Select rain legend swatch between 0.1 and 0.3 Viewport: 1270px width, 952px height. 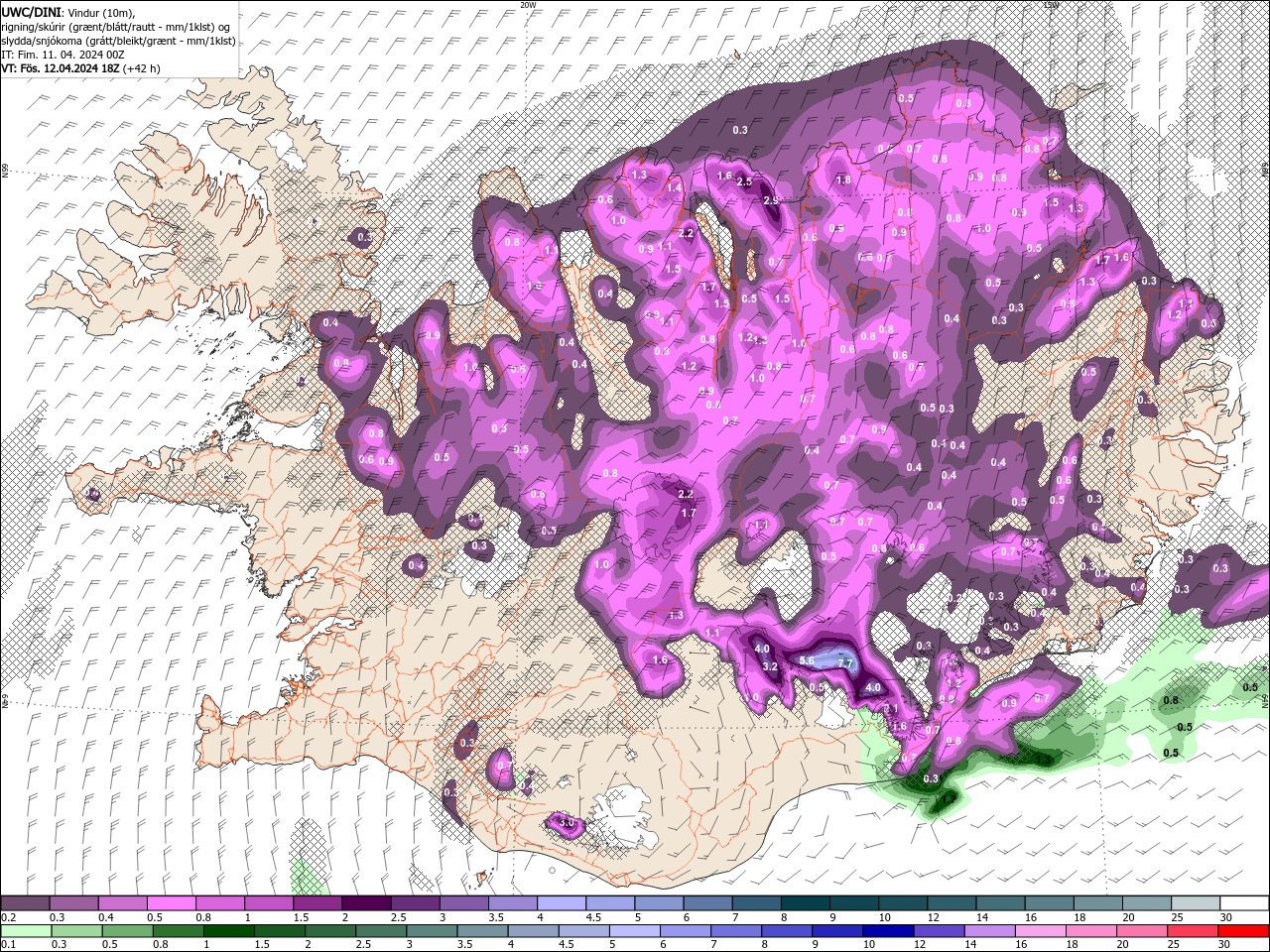pos(25,930)
